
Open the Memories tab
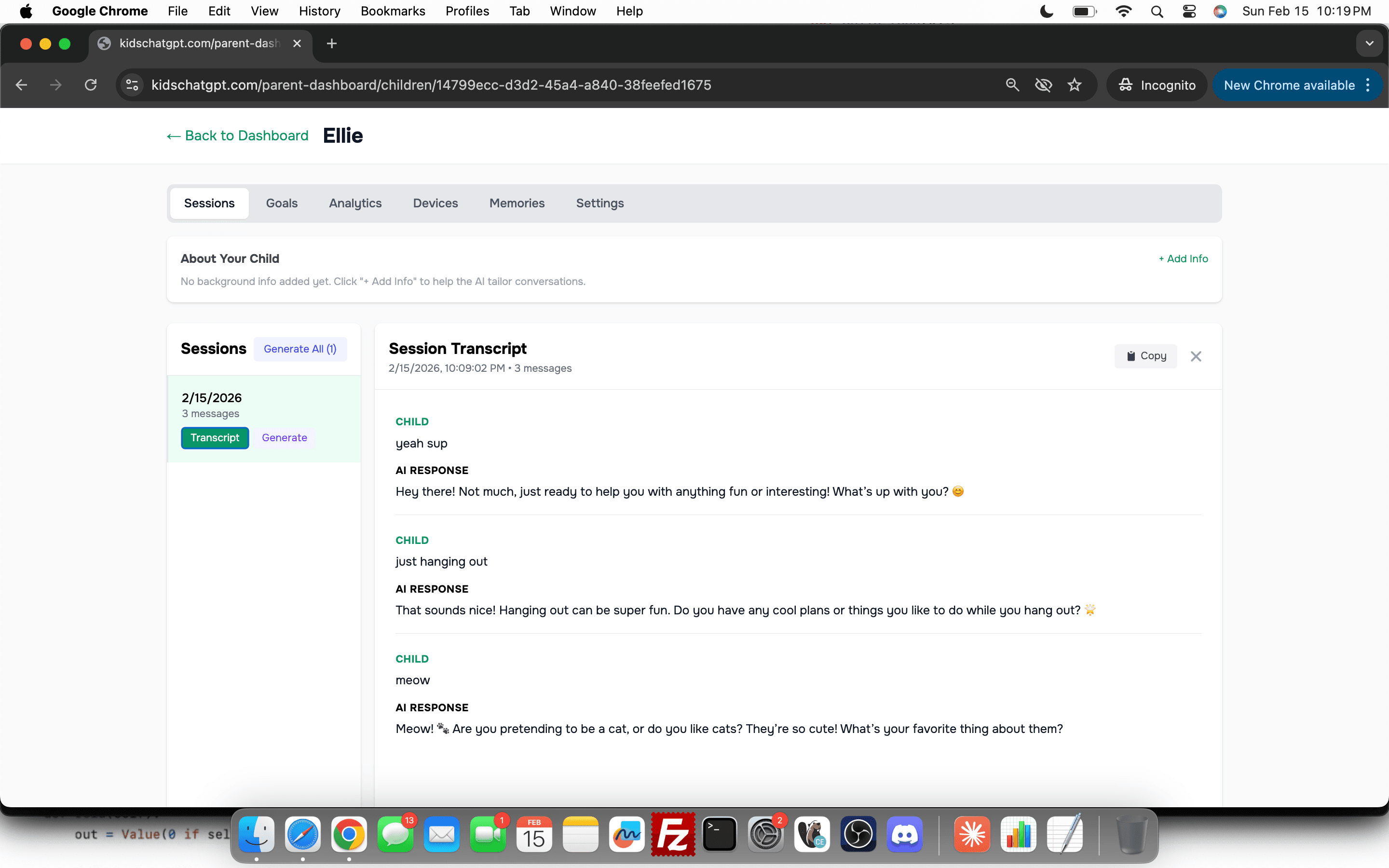(x=517, y=203)
